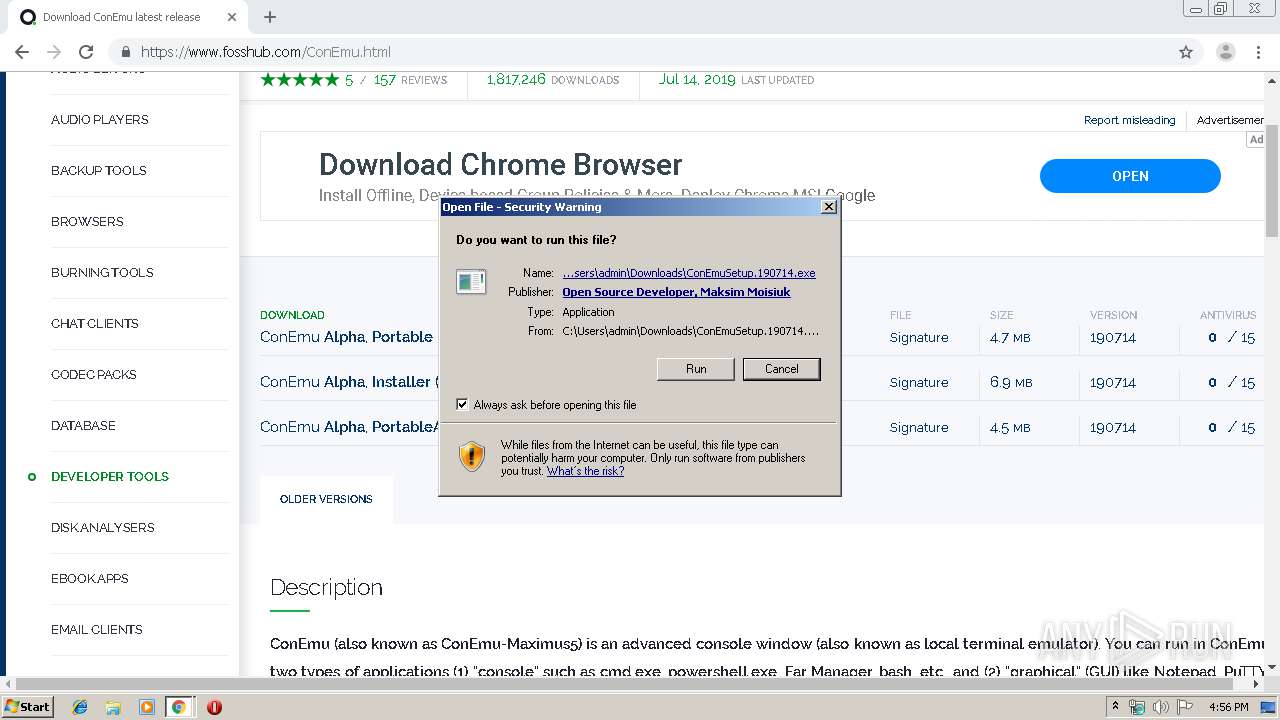Go back in Chrome
The height and width of the screenshot is (720, 1280).
[x=22, y=52]
